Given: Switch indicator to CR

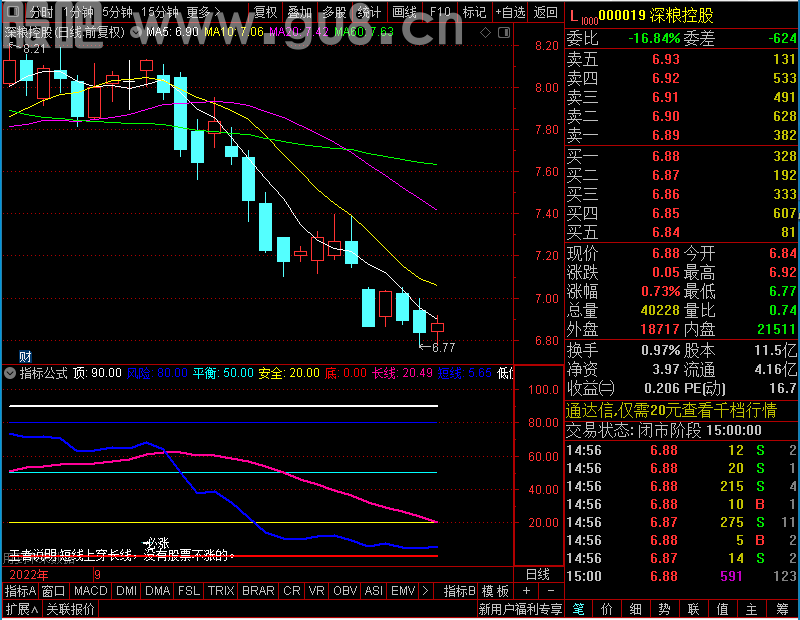Looking at the screenshot, I should [x=292, y=591].
